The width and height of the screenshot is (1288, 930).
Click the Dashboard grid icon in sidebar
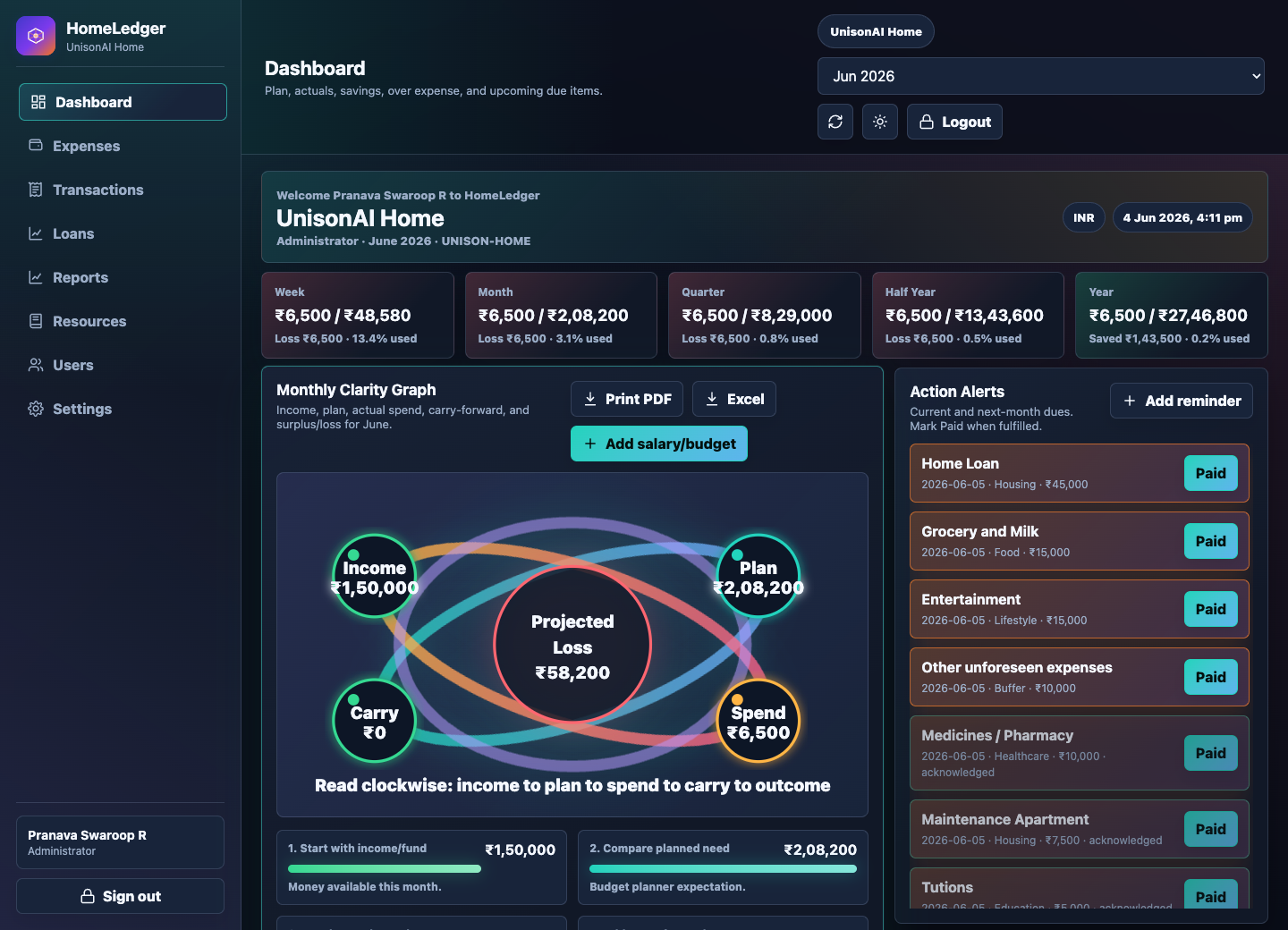(38, 102)
